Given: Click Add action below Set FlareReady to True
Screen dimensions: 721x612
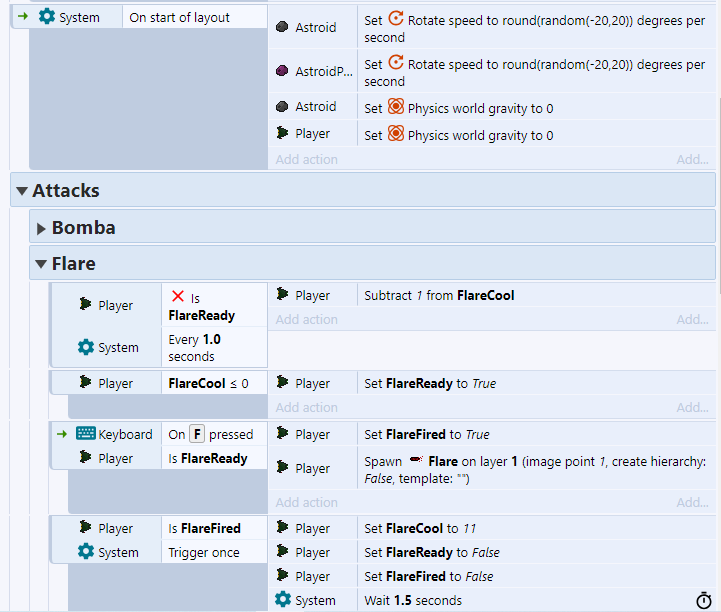Looking at the screenshot, I should 306,408.
